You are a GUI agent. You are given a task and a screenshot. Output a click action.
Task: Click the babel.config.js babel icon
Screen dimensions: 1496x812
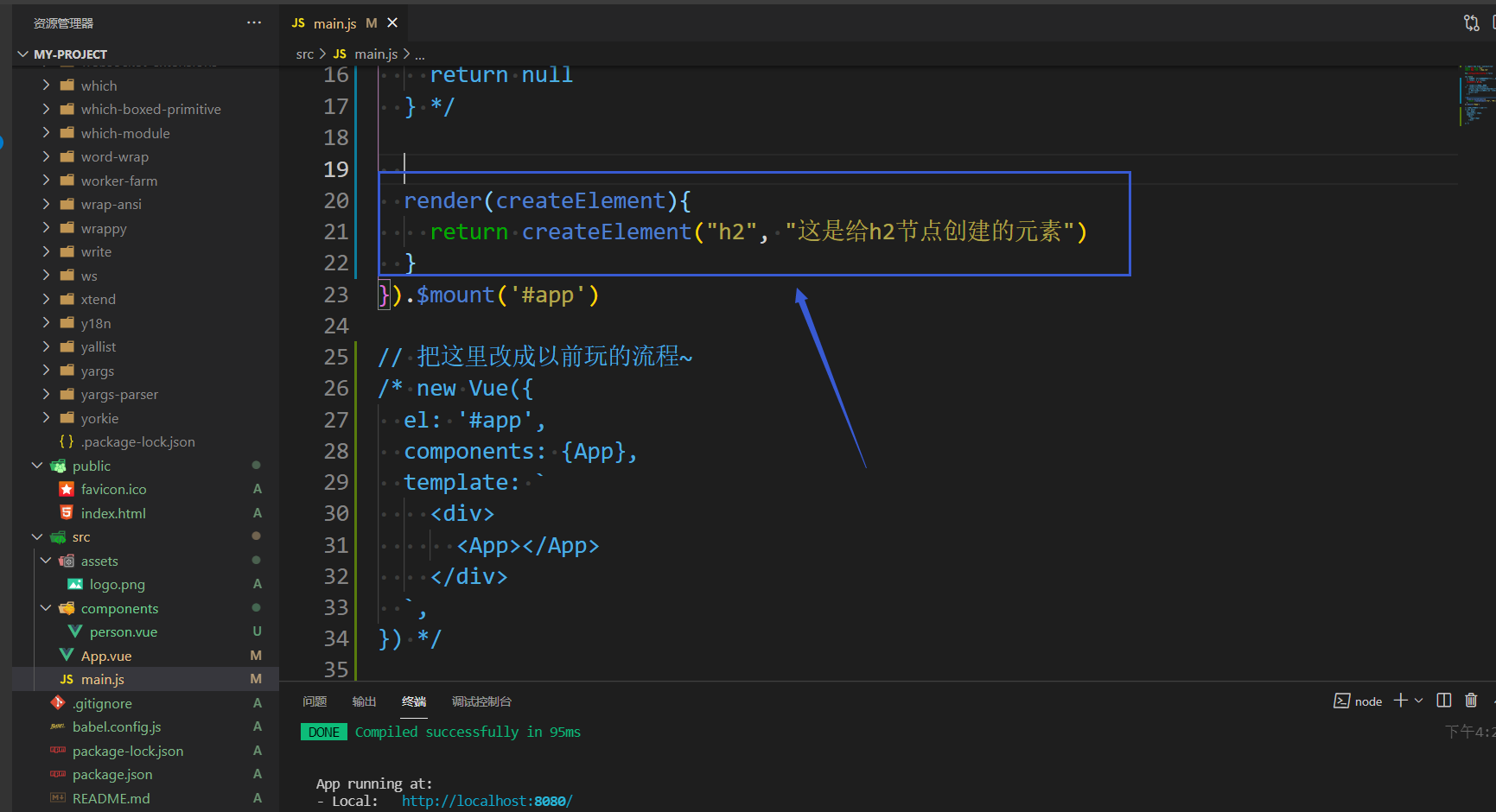click(58, 726)
